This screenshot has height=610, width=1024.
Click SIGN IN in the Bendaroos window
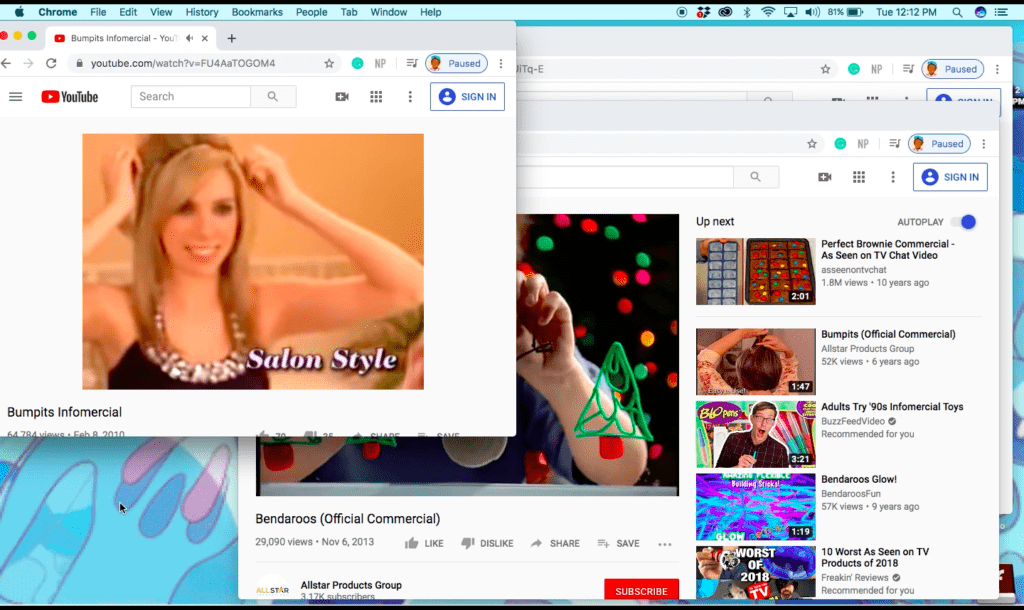(x=950, y=177)
